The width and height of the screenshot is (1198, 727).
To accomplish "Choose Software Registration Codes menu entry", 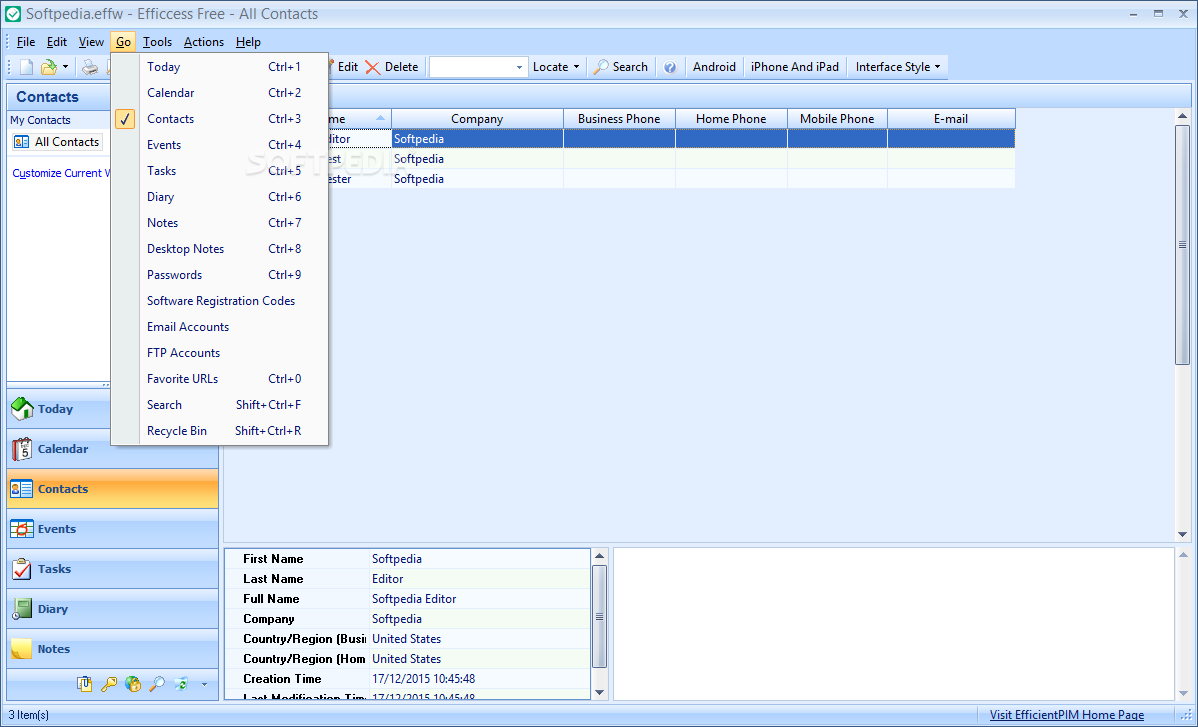I will [220, 301].
